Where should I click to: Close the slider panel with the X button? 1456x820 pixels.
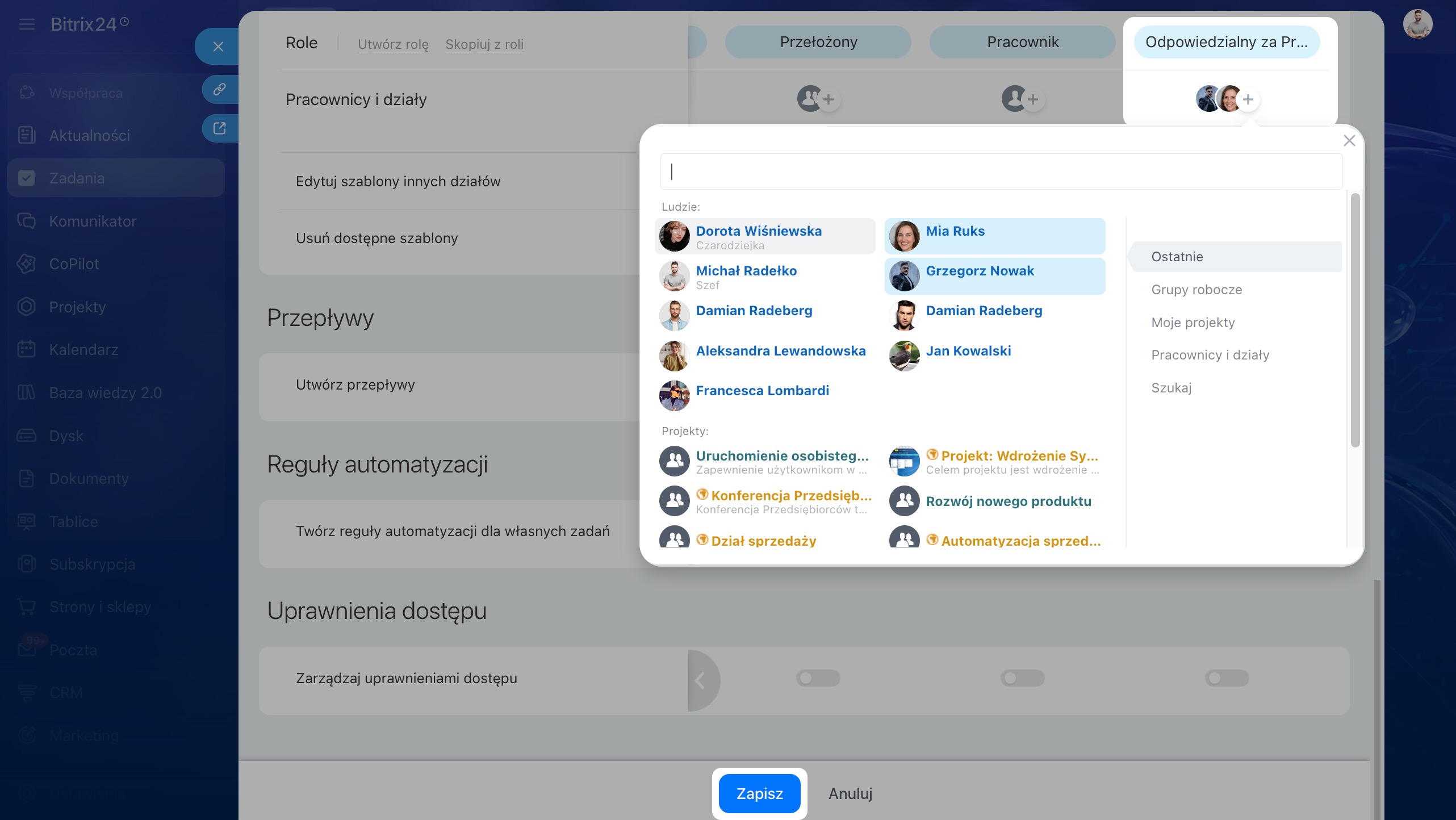click(218, 47)
